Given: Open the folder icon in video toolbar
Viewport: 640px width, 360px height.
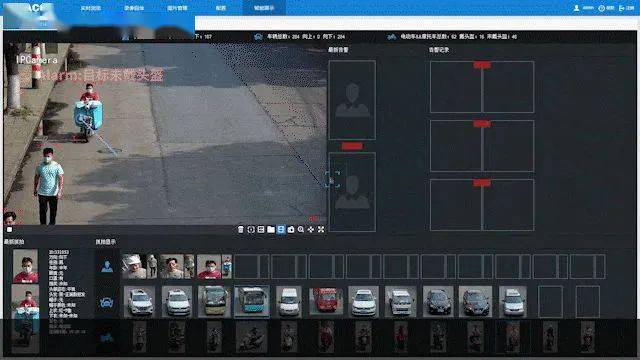Looking at the screenshot, I should pos(271,230).
